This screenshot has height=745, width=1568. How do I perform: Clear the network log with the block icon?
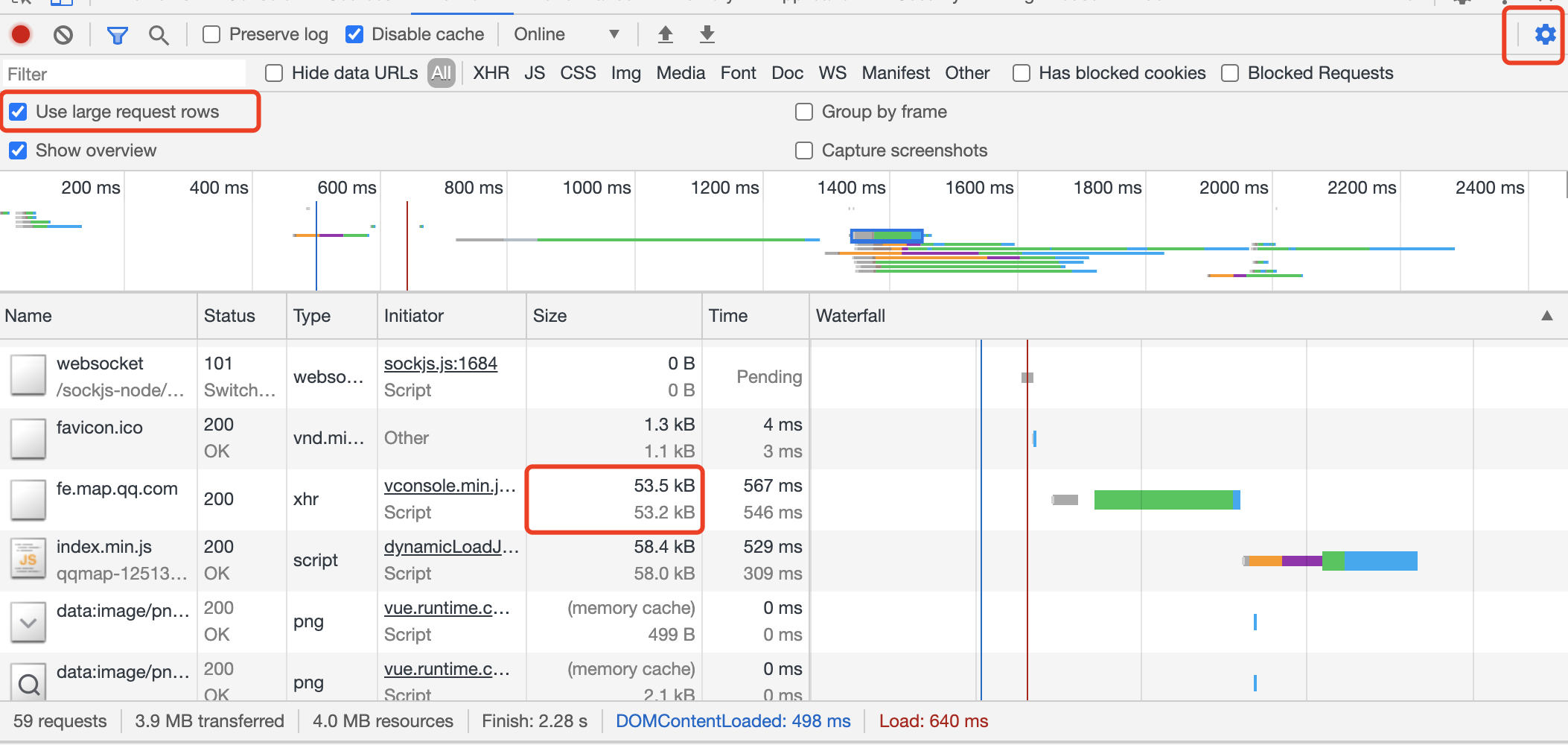[63, 34]
